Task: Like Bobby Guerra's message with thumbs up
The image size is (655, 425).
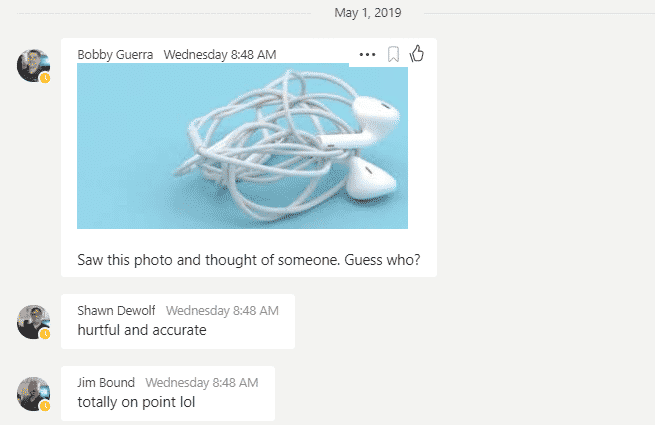Action: 416,53
